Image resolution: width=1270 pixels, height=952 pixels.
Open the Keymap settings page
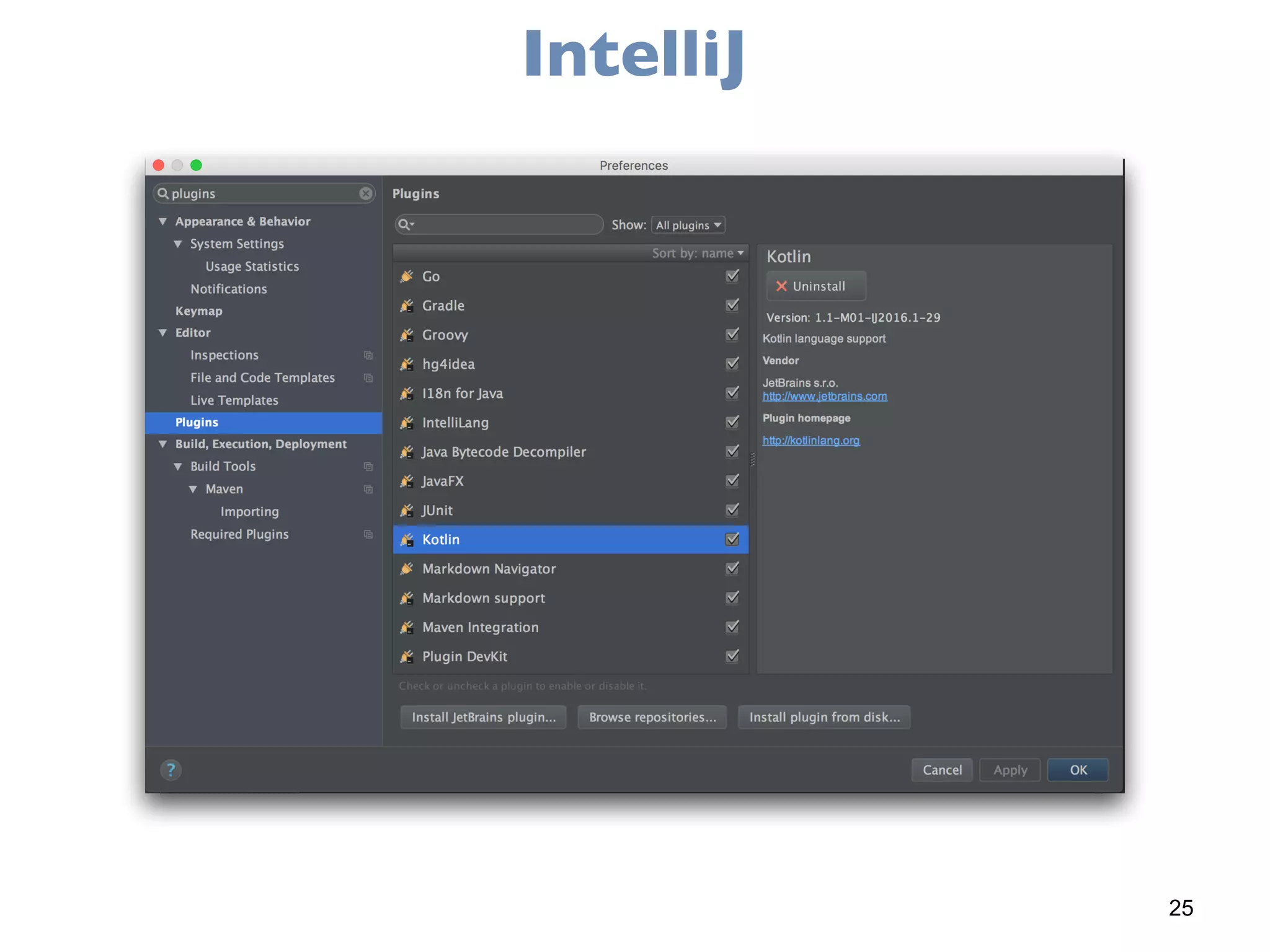pos(198,311)
